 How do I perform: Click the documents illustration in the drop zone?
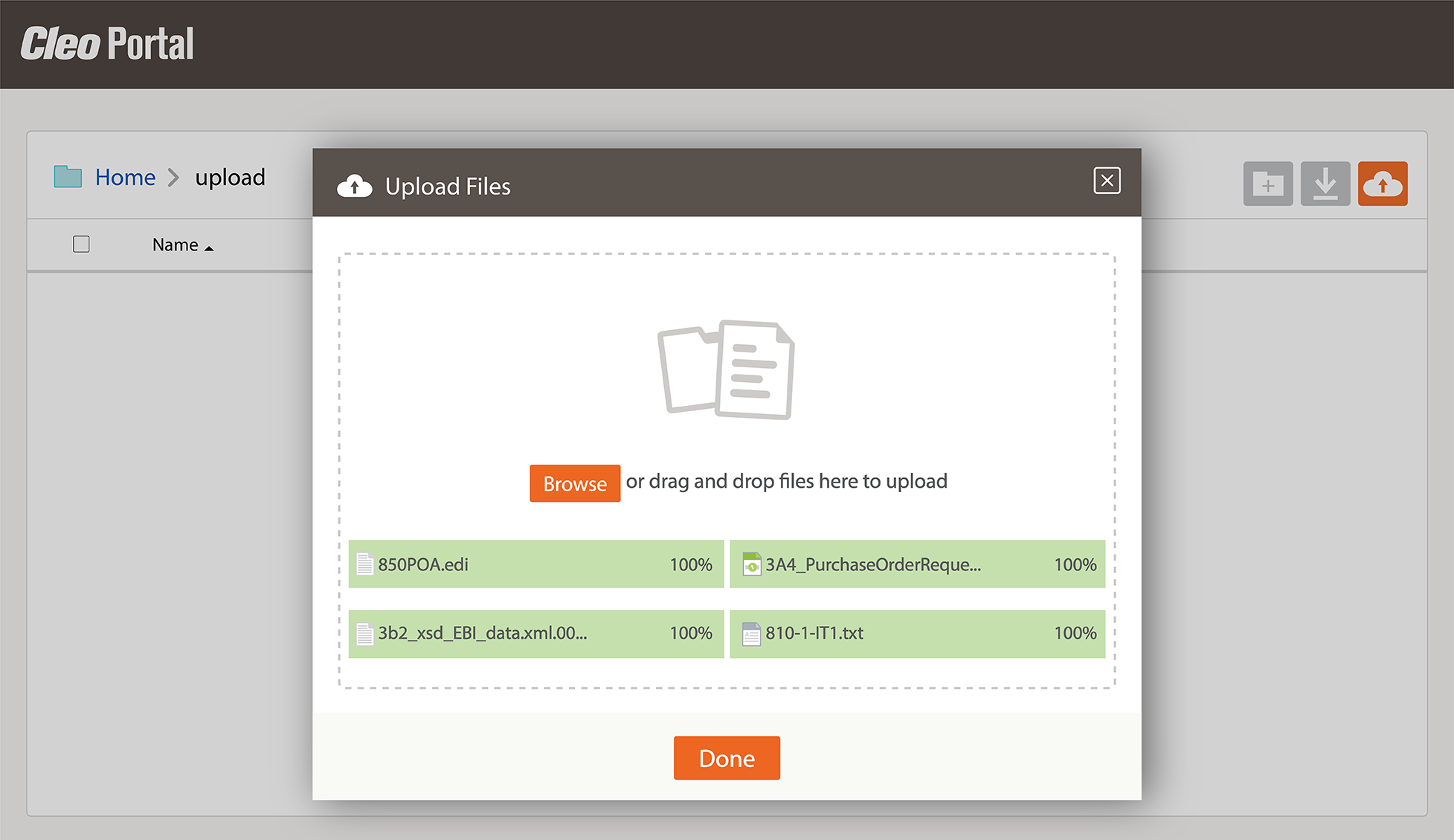point(725,369)
